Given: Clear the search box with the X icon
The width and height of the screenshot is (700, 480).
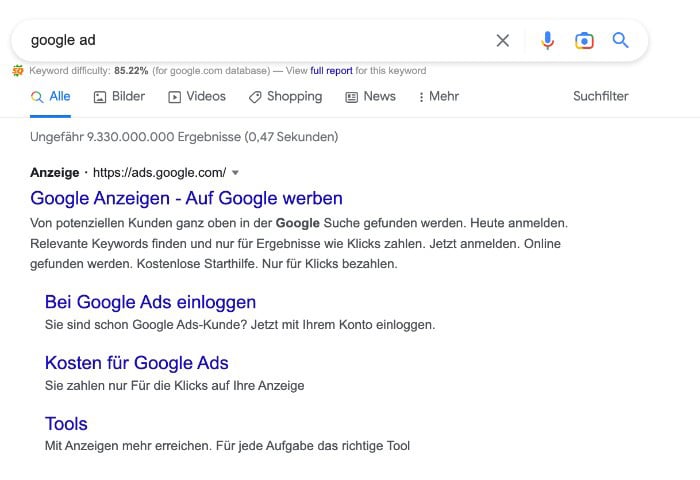Looking at the screenshot, I should tap(503, 41).
